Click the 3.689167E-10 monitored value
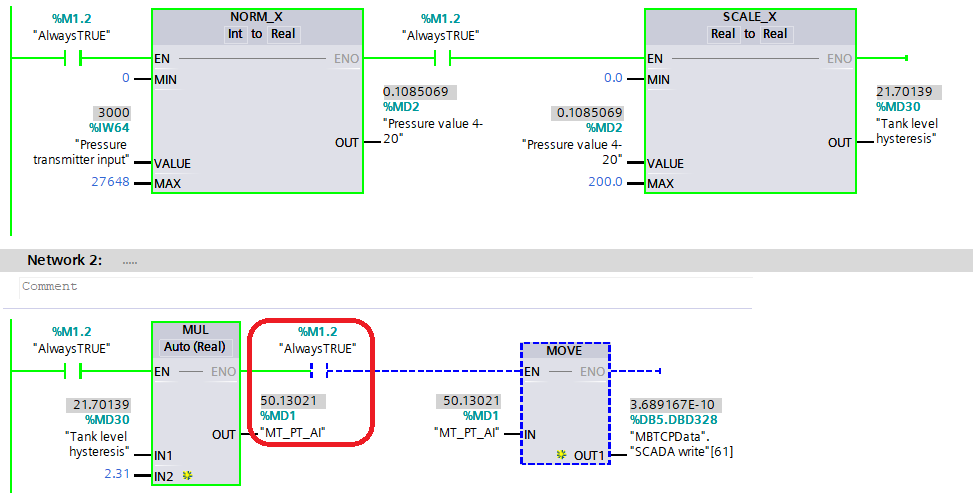 tap(675, 405)
